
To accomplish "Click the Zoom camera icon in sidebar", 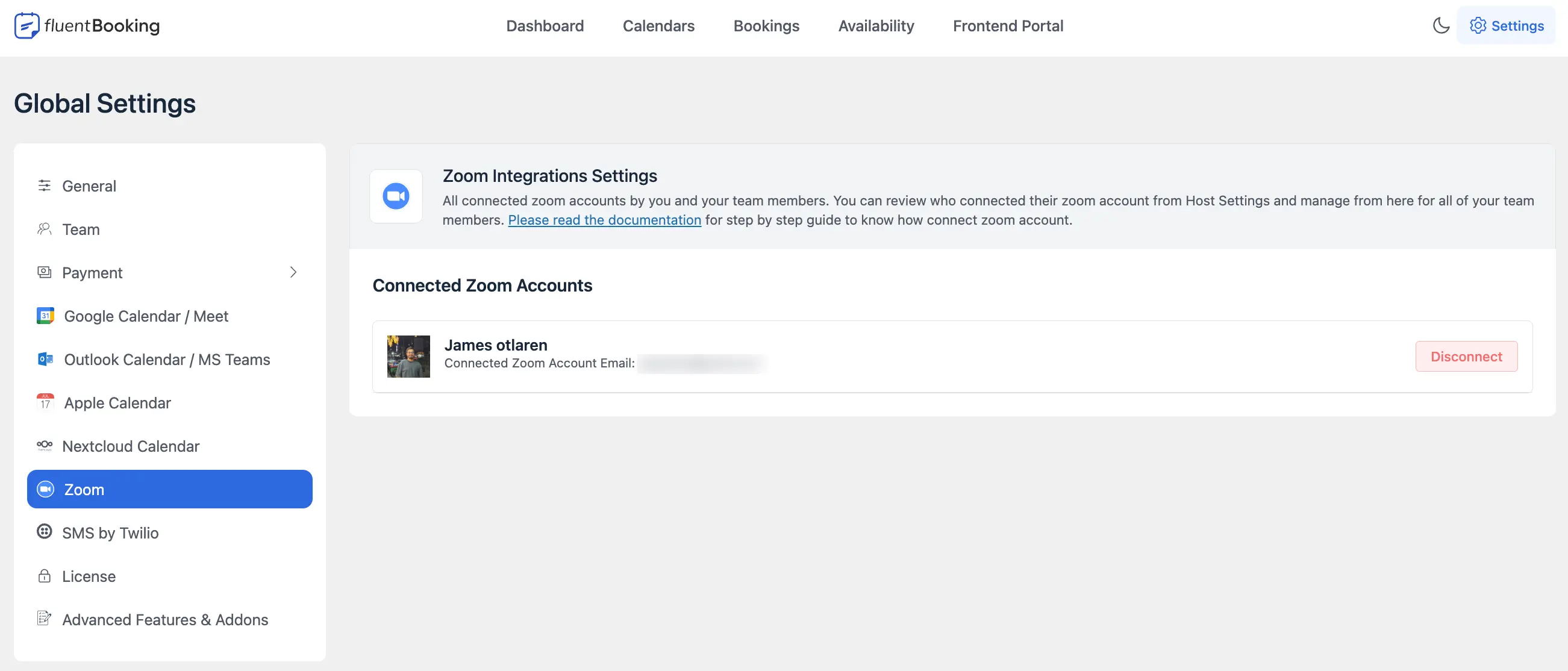I will [45, 489].
